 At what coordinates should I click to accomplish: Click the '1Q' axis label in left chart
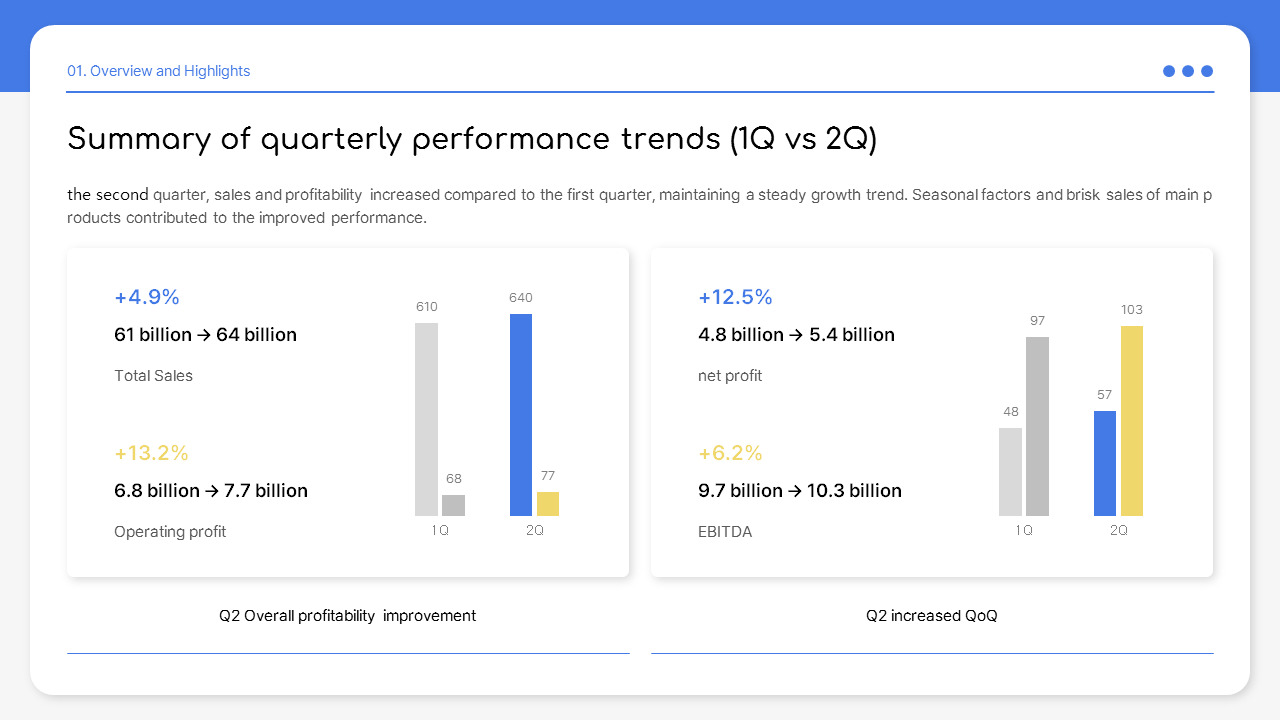(440, 530)
